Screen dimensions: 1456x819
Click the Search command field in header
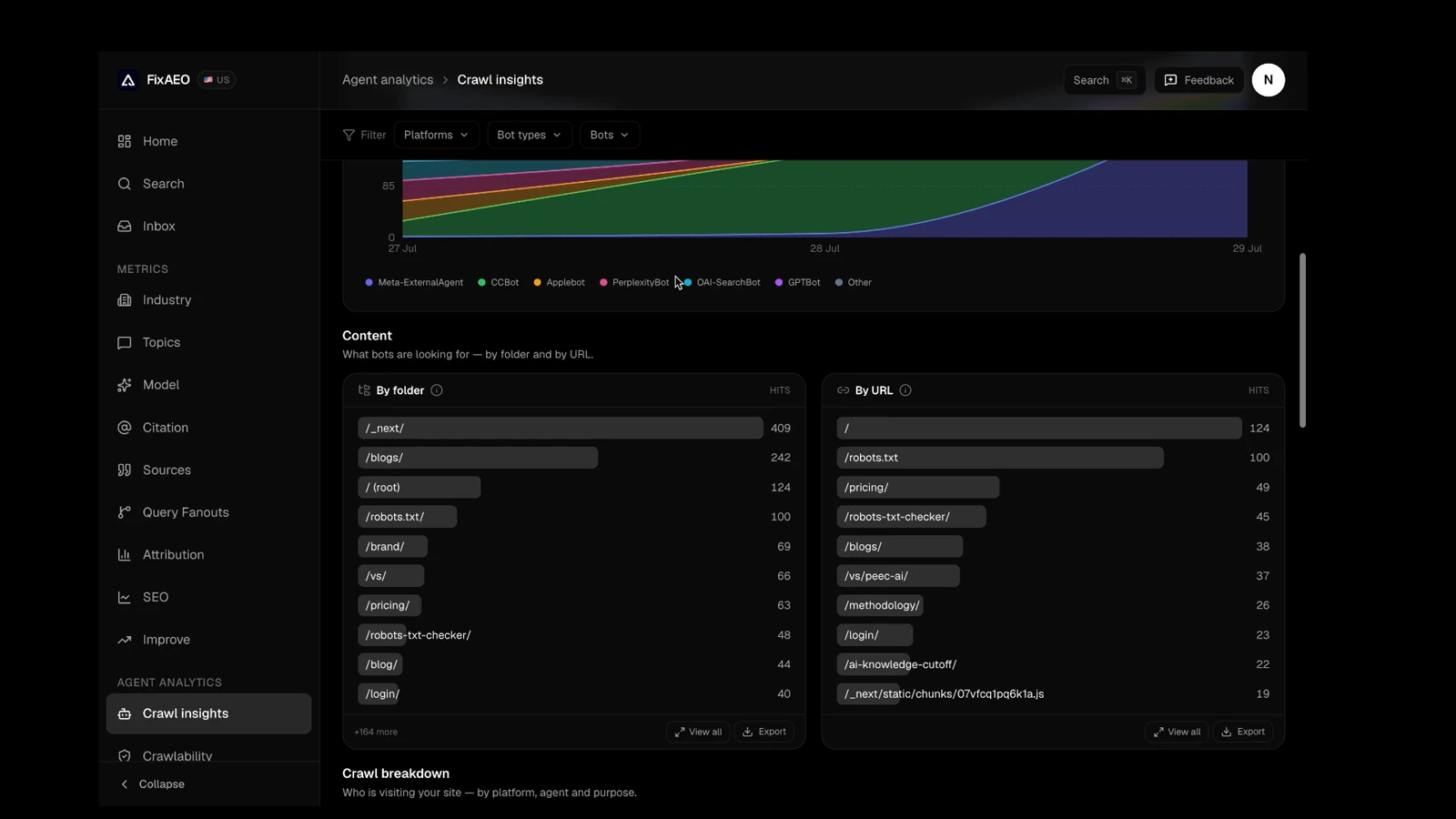[1104, 80]
